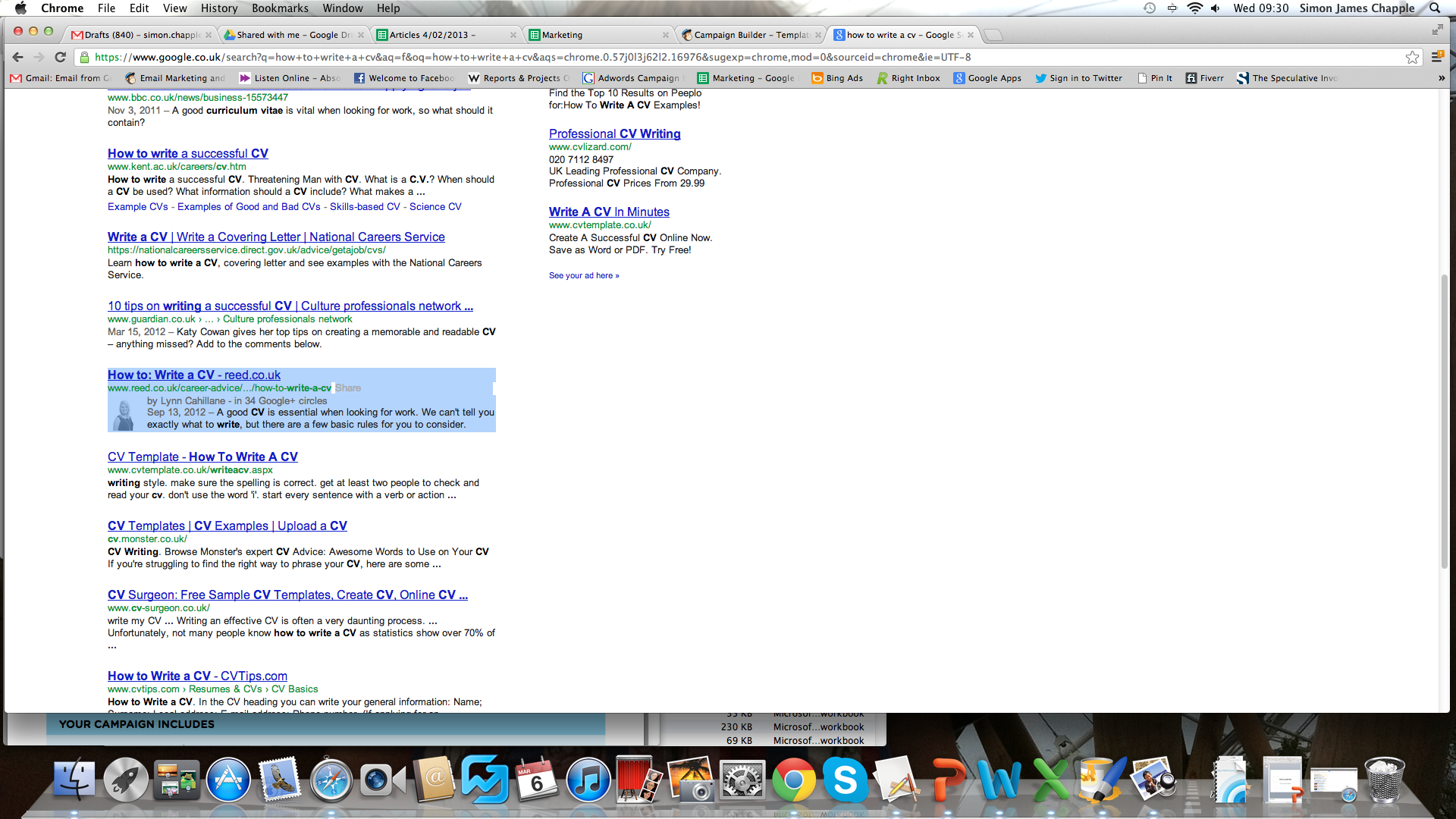Open 'Bing Ads' bookmark
The height and width of the screenshot is (819, 1456).
[837, 78]
